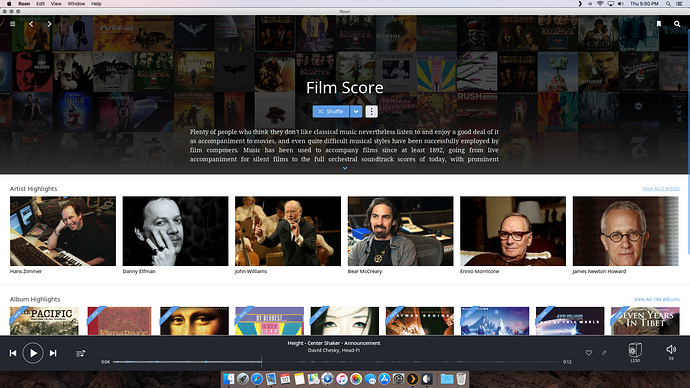Open the play queue icon
This screenshot has height=388, width=690.
coord(81,353)
